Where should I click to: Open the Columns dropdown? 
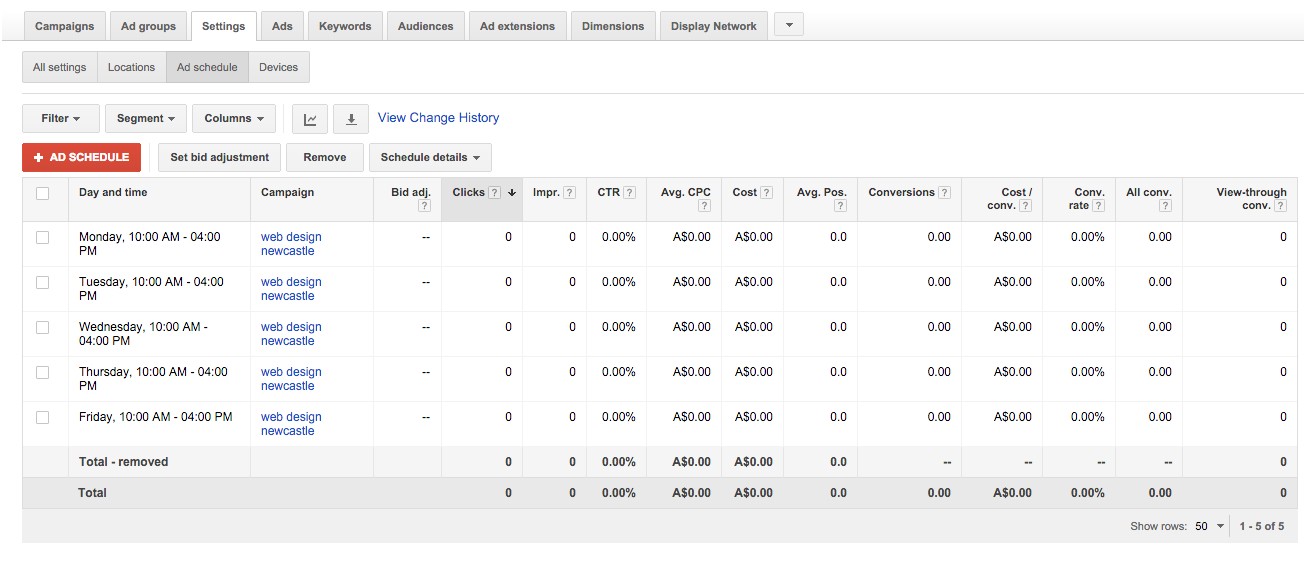tap(234, 118)
